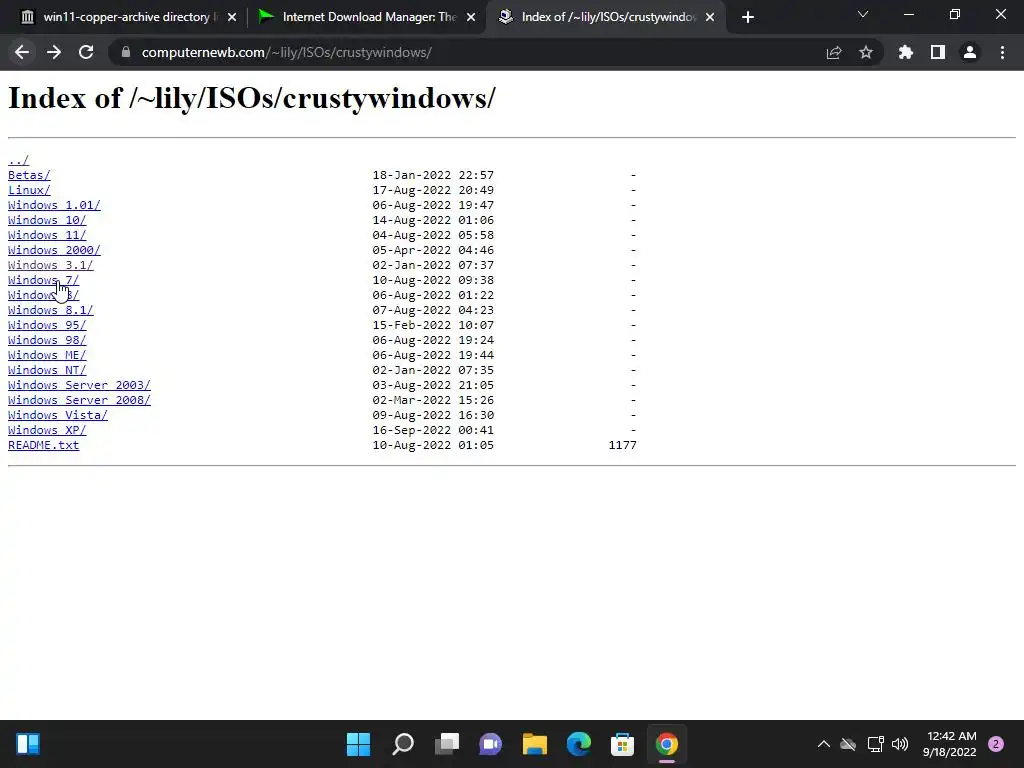The height and width of the screenshot is (768, 1024).
Task: Open Microsoft Store from the taskbar
Action: [x=622, y=744]
